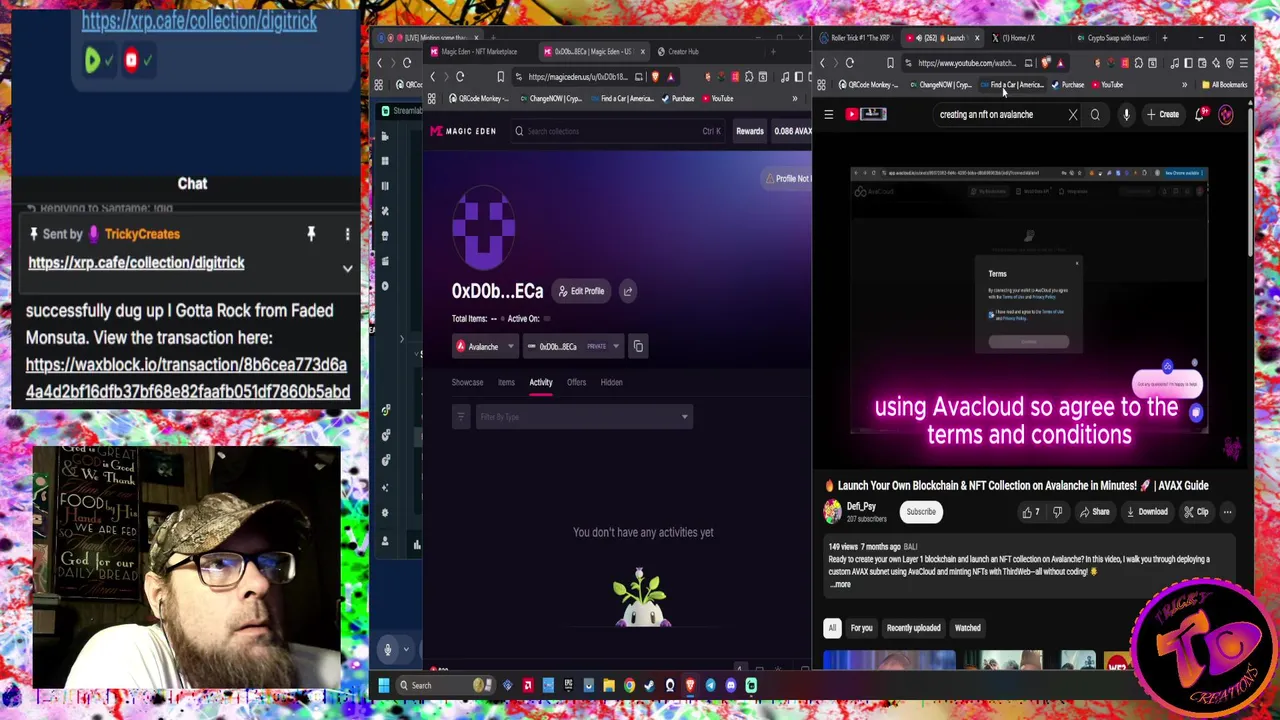The width and height of the screenshot is (1280, 720).
Task: Copy wallet address in Magic Eden
Action: [638, 346]
